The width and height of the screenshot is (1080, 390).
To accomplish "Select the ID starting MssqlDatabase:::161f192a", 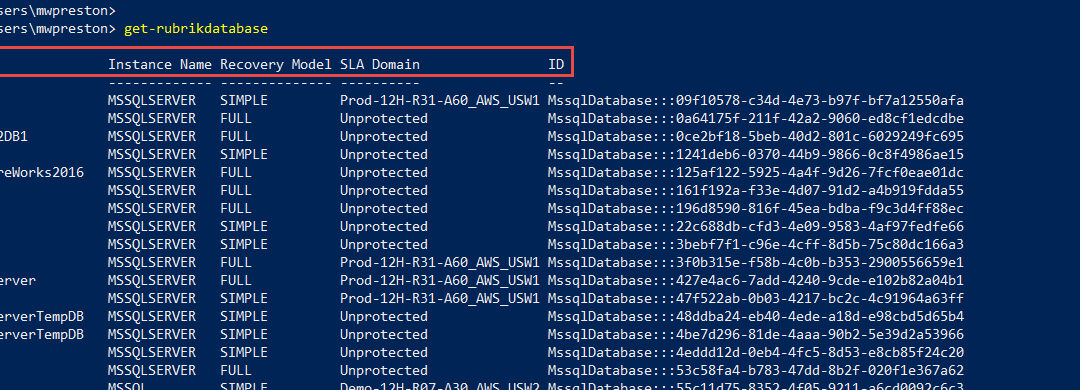I will pyautogui.click(x=756, y=190).
